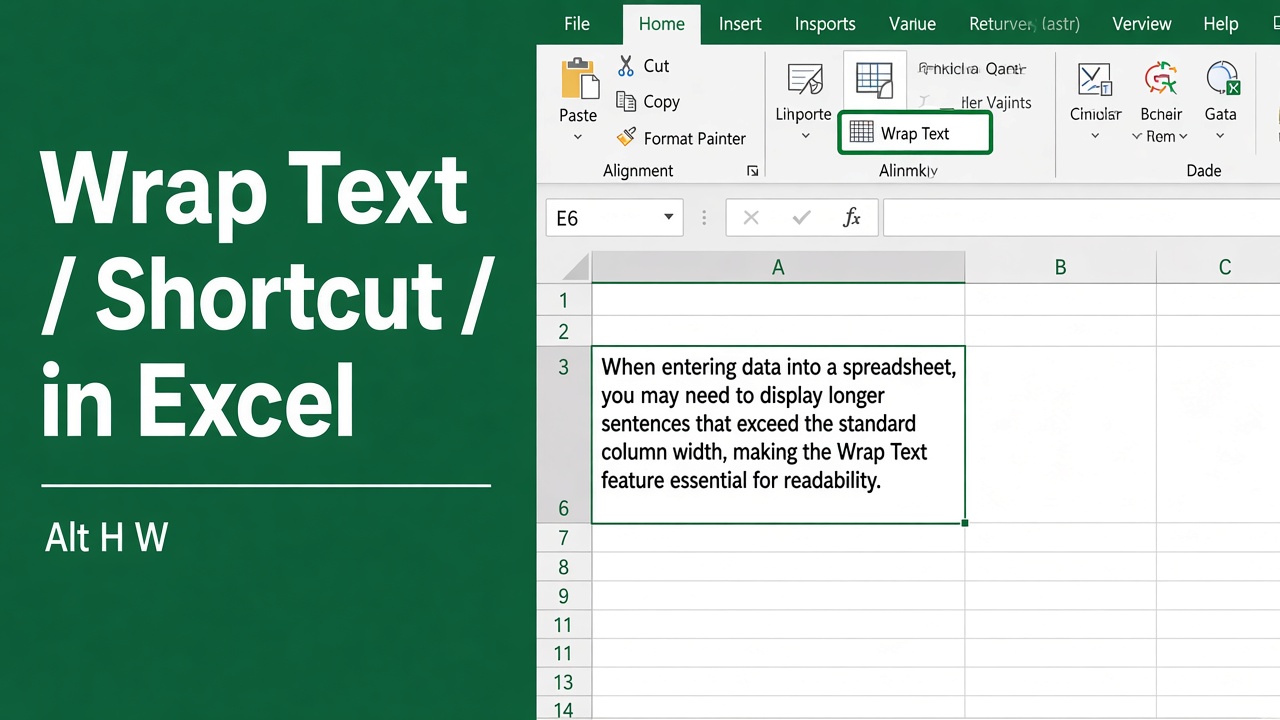Select row 7 header

(x=564, y=539)
